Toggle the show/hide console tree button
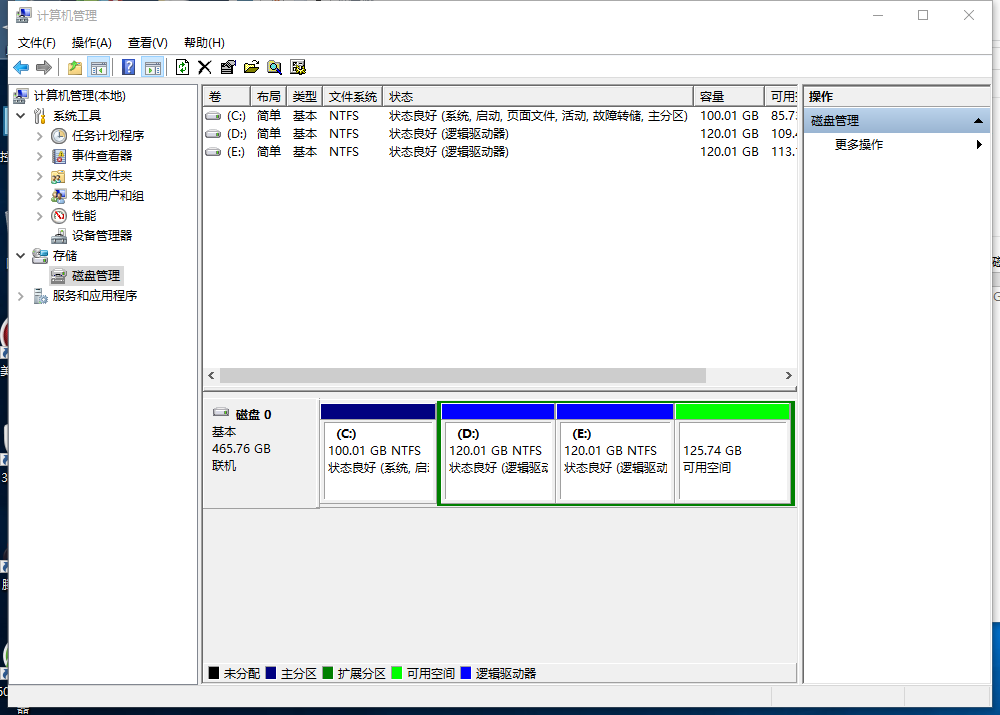 98,67
